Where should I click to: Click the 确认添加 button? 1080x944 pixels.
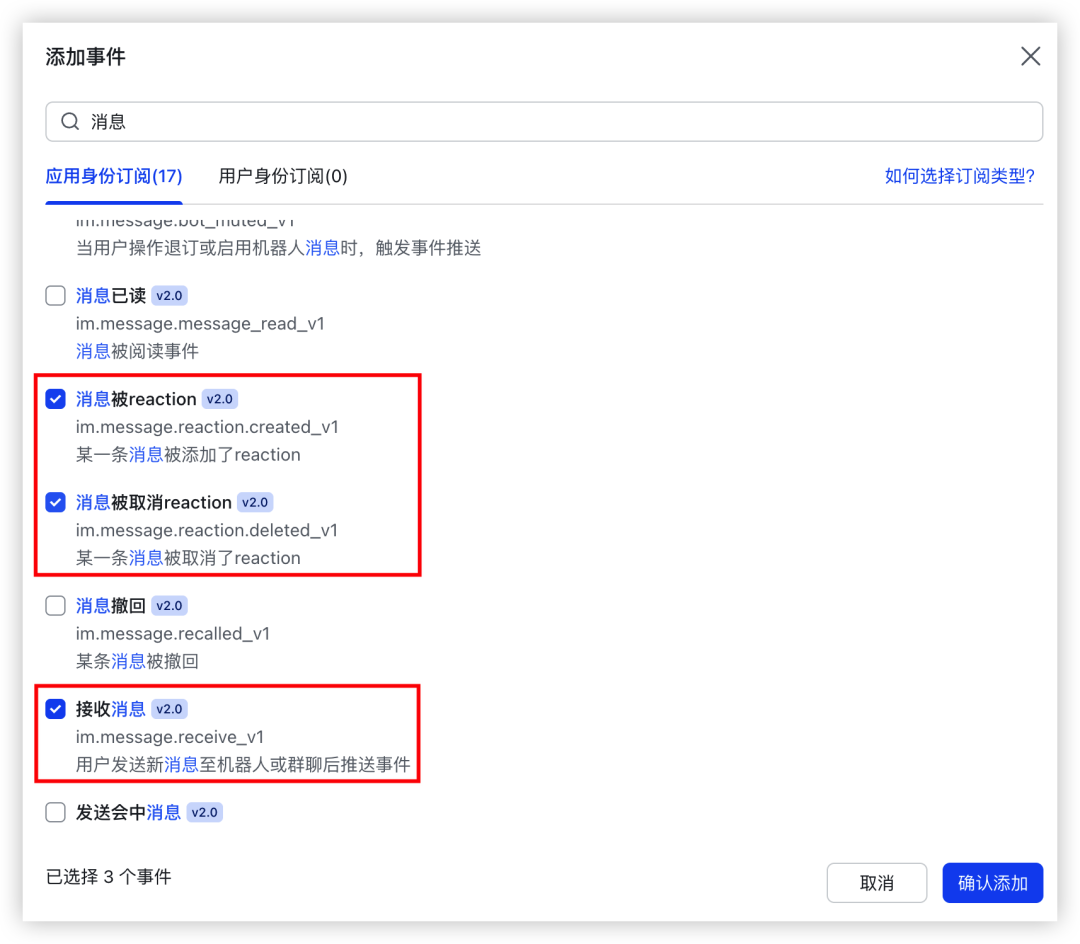point(992,883)
